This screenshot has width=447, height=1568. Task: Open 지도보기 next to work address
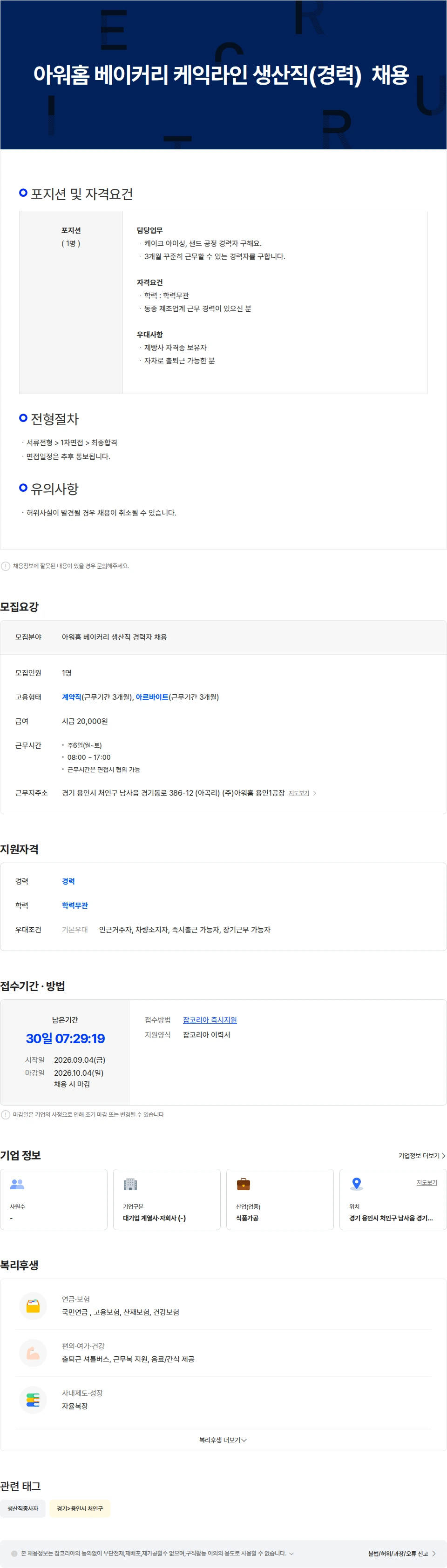[298, 793]
